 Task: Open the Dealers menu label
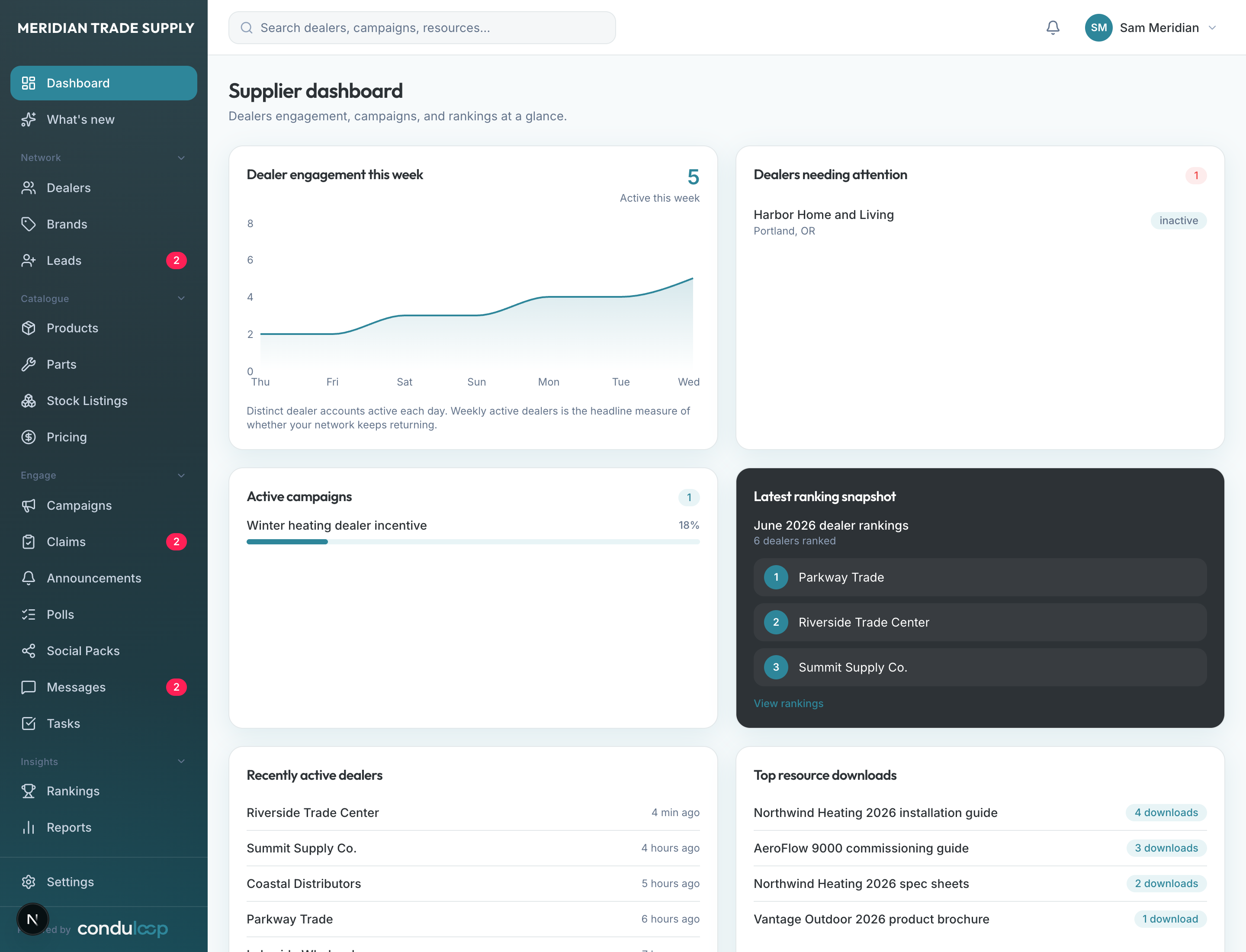(x=68, y=187)
